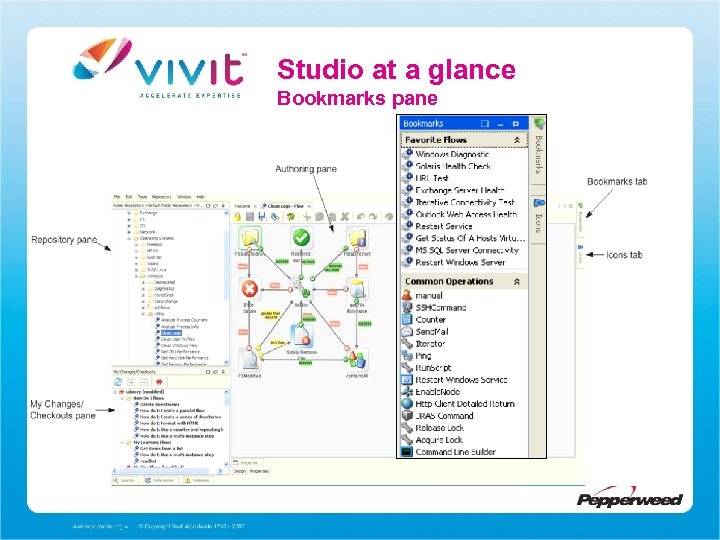Click the repository pane vertical scrollbar
The image size is (720, 540).
click(x=226, y=287)
